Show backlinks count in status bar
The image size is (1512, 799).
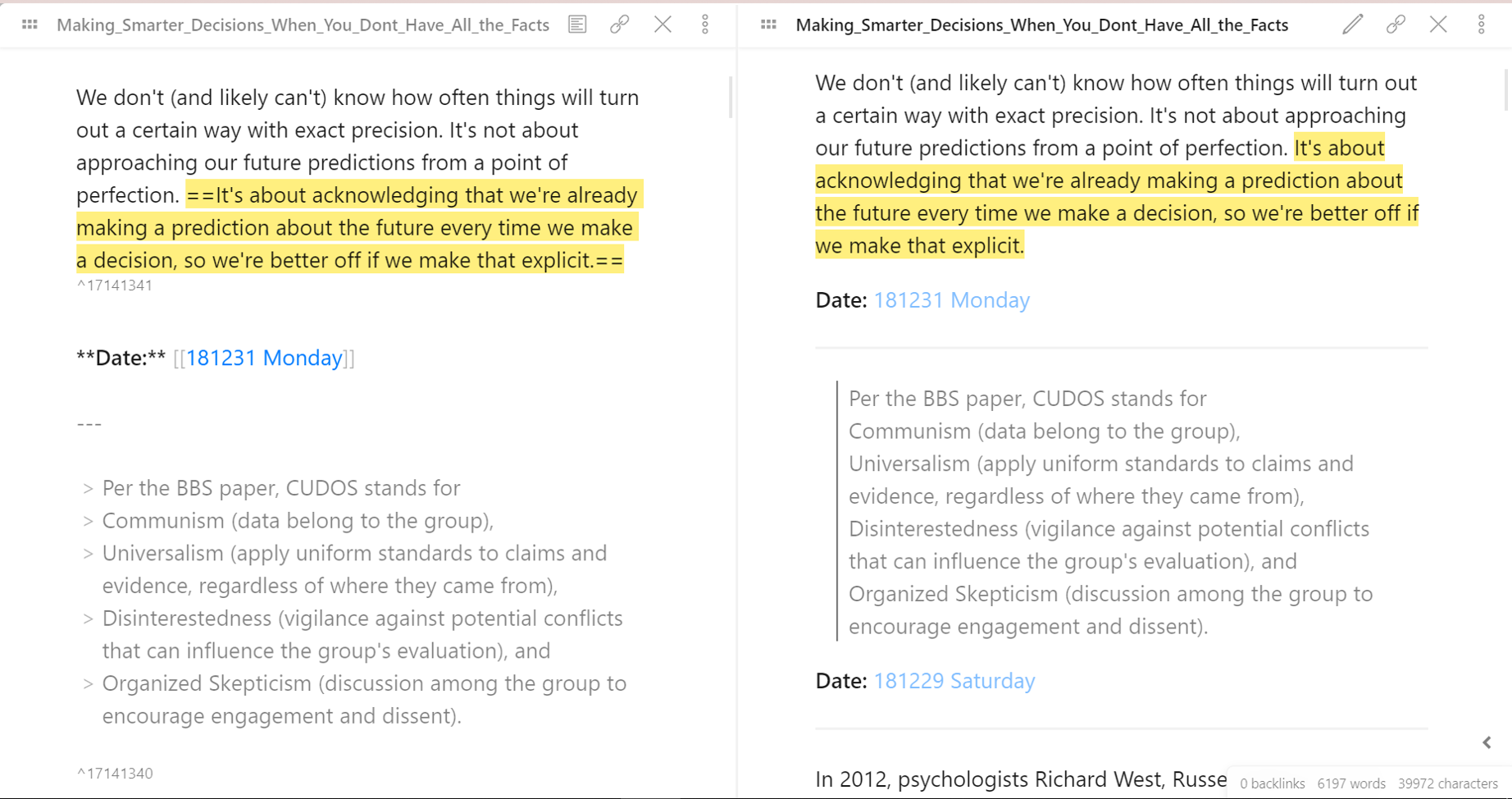point(1272,783)
